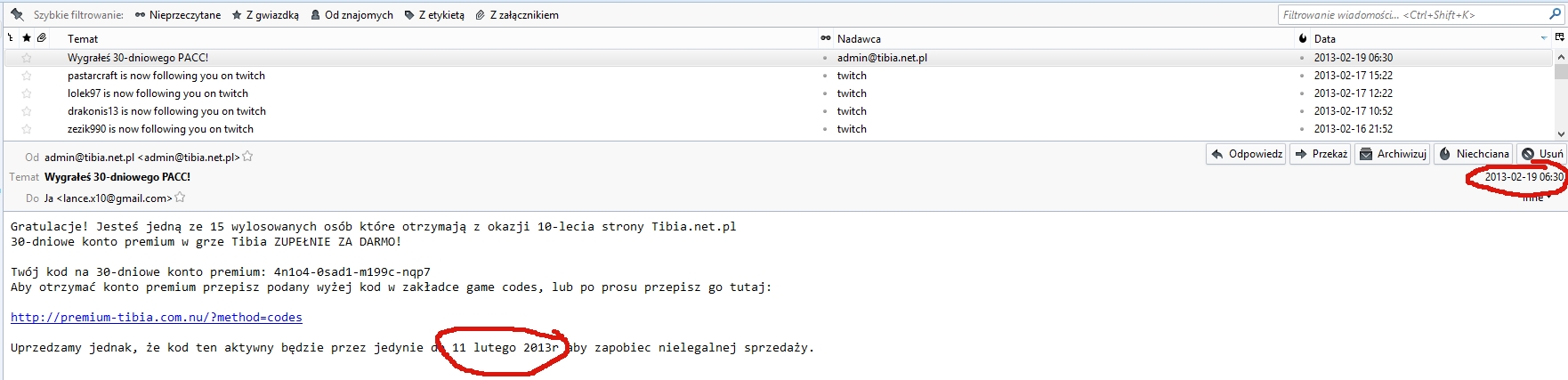Filter messages Z etykietą (tagged)
Image resolution: width=1568 pixels, height=380 pixels.
point(434,15)
